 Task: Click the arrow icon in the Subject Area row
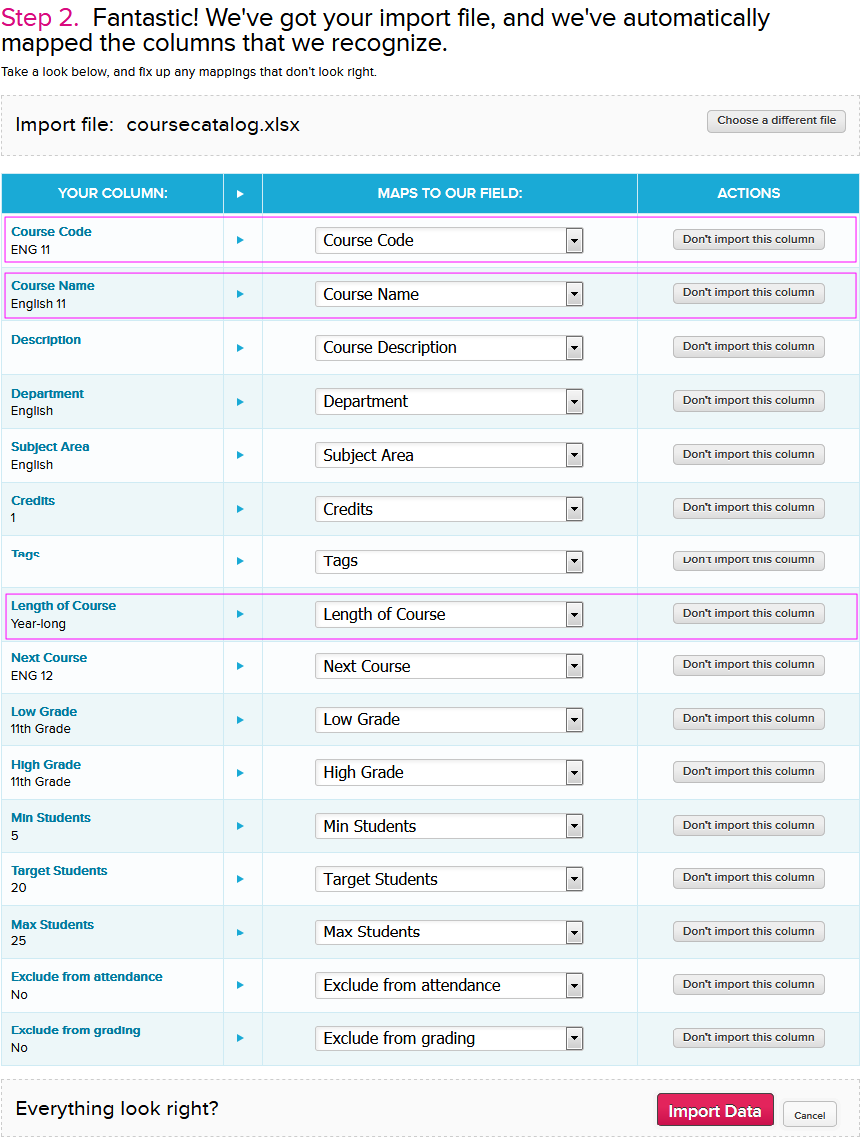240,455
